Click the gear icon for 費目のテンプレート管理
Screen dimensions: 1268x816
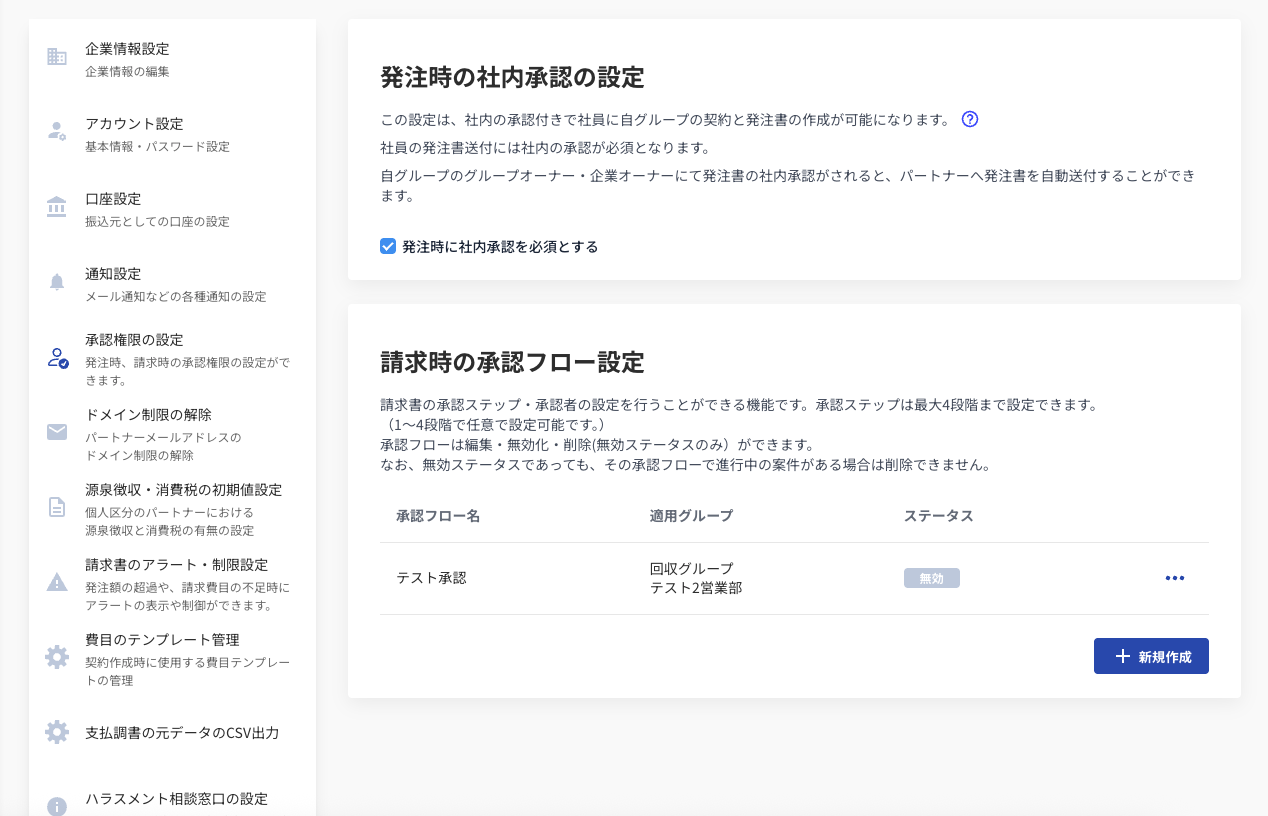(57, 657)
